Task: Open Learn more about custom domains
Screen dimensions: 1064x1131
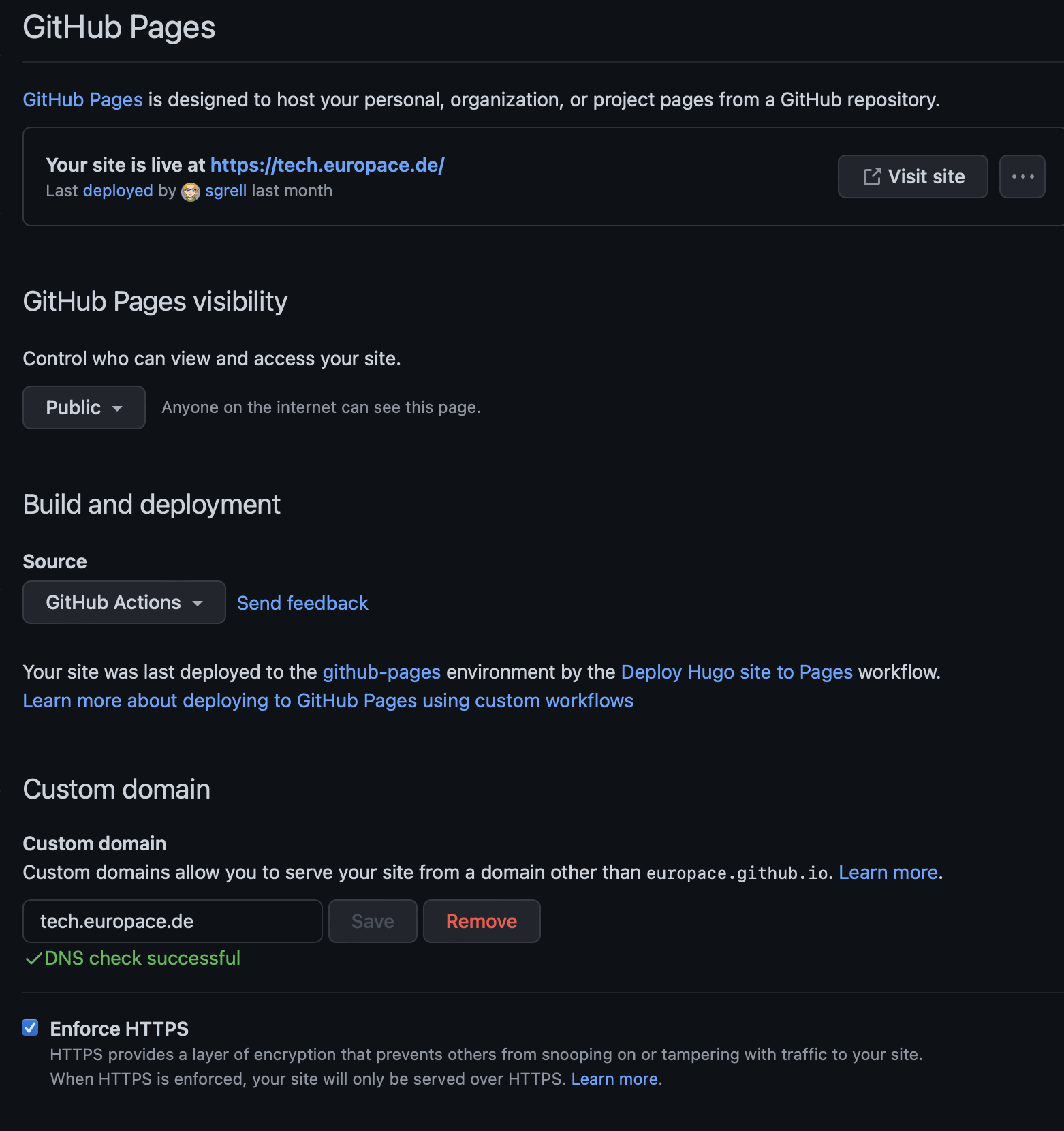Action: click(887, 873)
